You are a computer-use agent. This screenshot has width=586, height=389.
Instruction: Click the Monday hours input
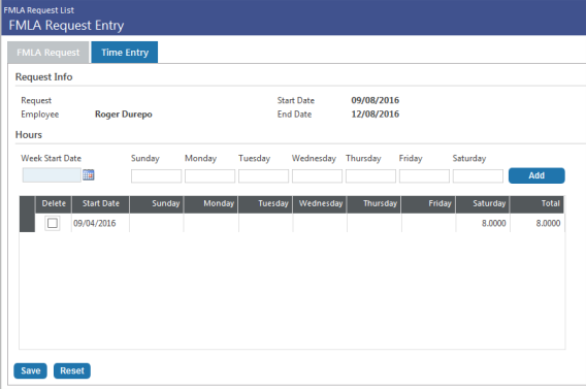[210, 176]
